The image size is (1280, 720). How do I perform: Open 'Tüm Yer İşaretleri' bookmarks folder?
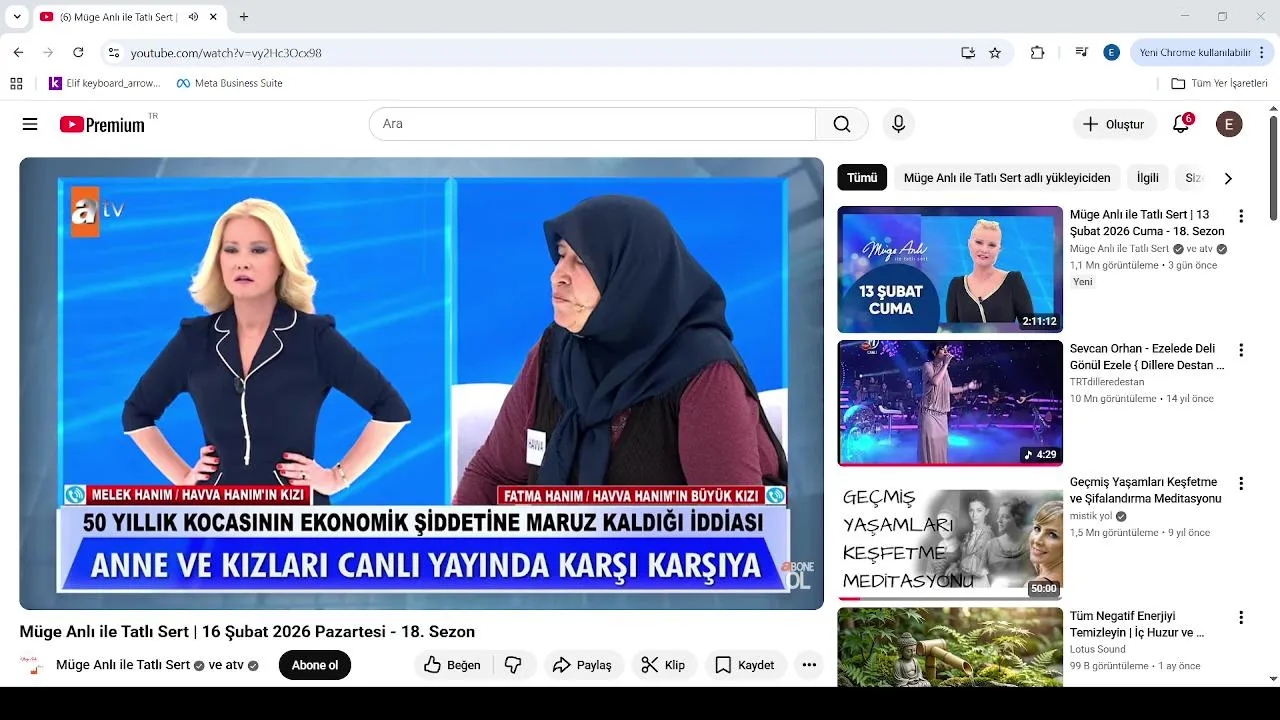coord(1219,83)
